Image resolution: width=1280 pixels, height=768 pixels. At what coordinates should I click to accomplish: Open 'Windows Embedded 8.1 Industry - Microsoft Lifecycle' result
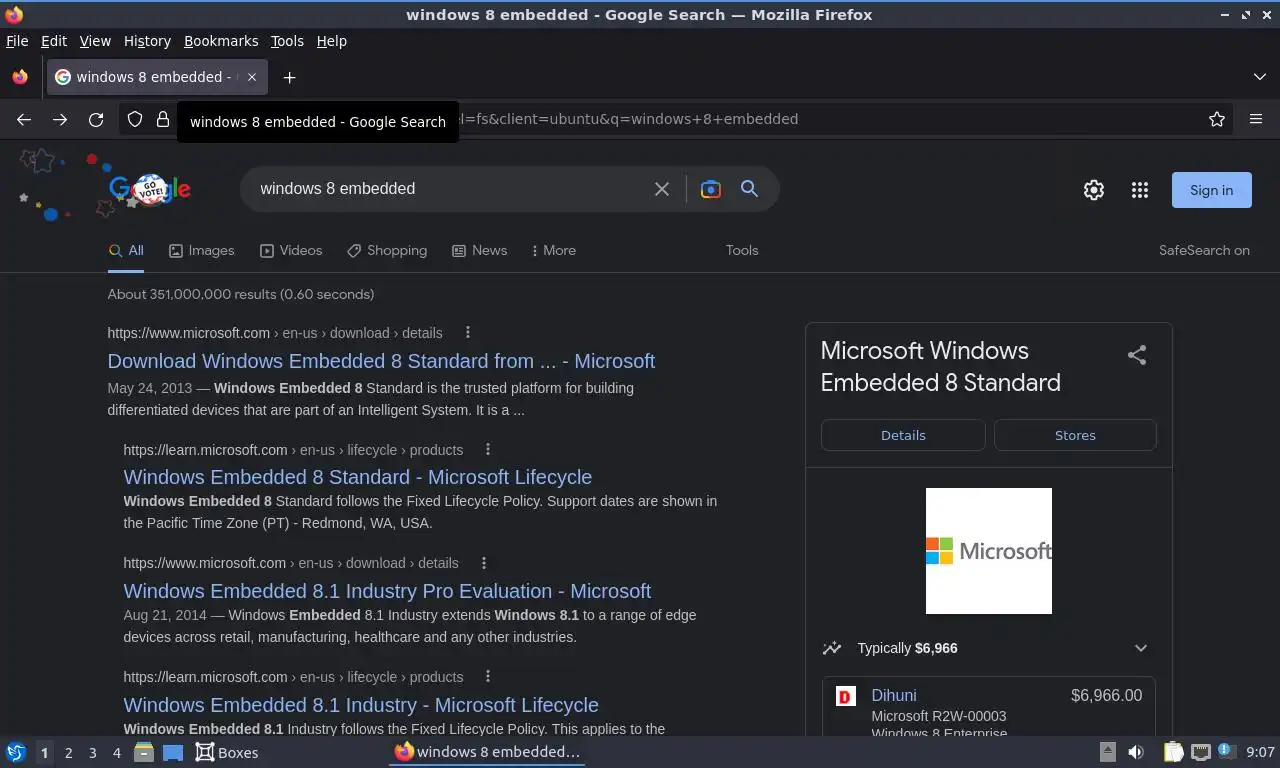coord(361,705)
